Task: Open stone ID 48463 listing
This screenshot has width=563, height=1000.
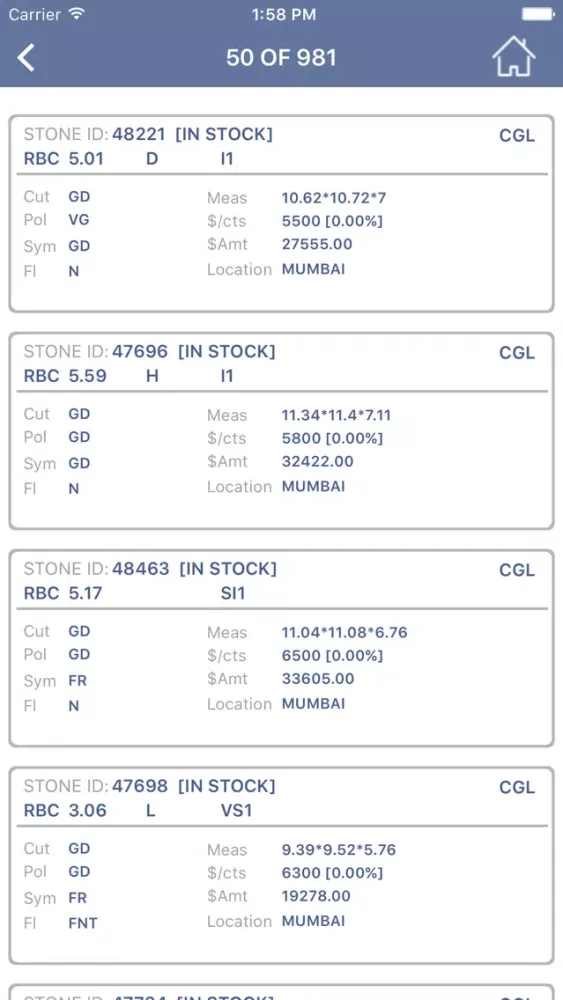Action: pos(281,648)
